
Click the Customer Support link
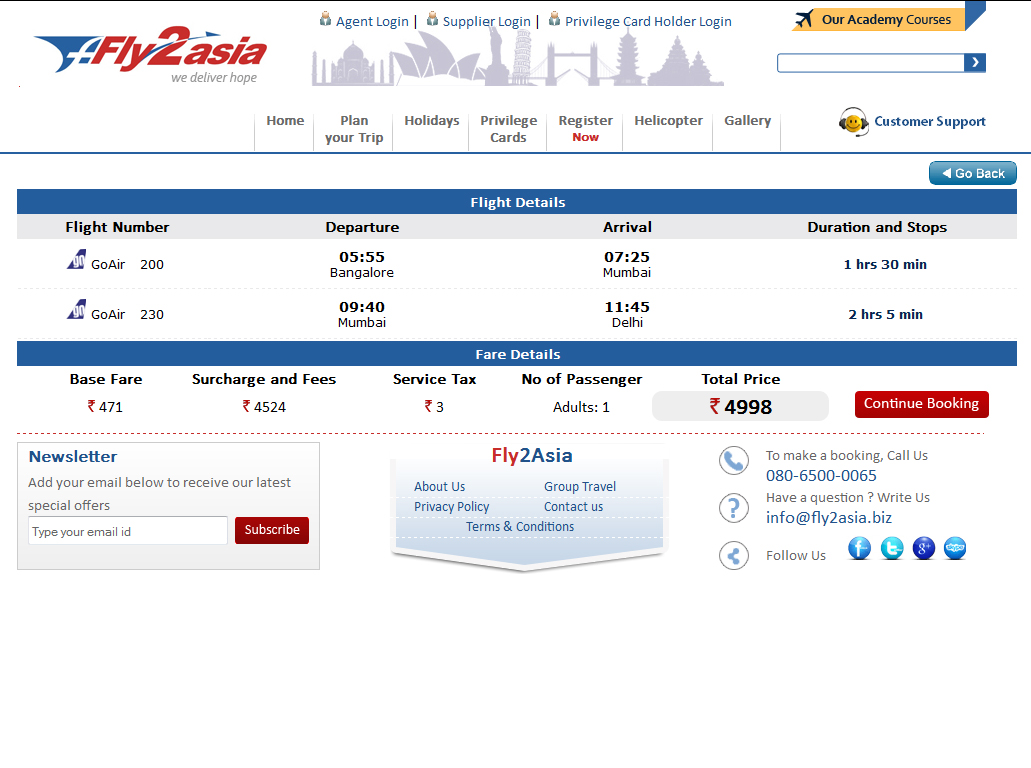point(930,122)
